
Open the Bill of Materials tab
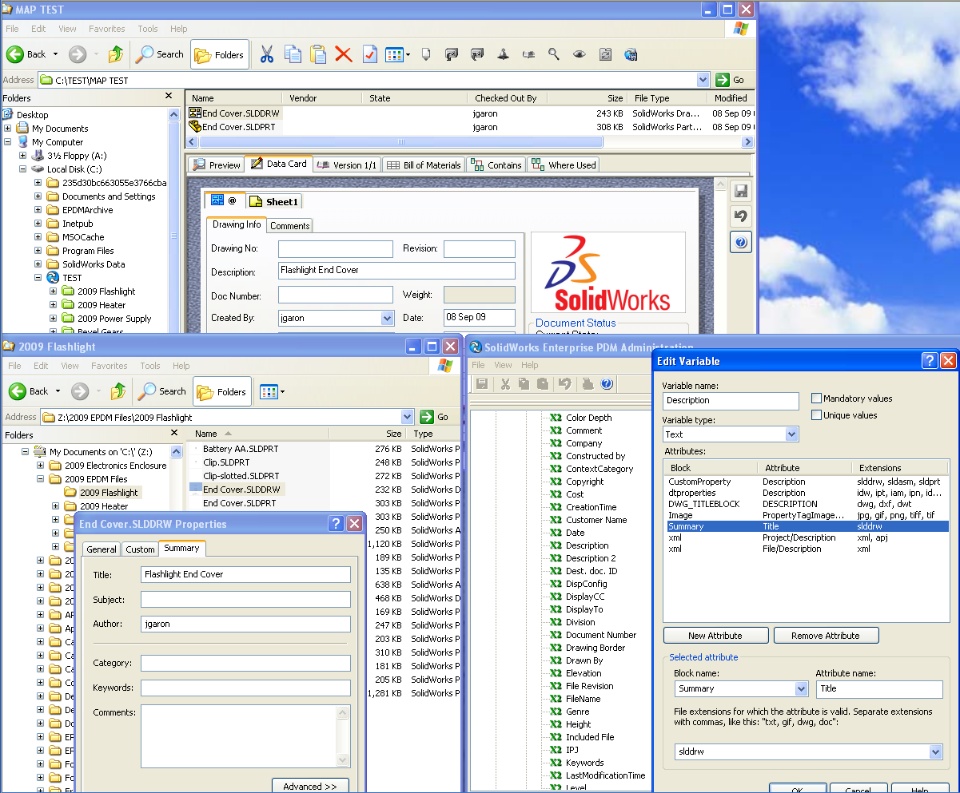[424, 165]
